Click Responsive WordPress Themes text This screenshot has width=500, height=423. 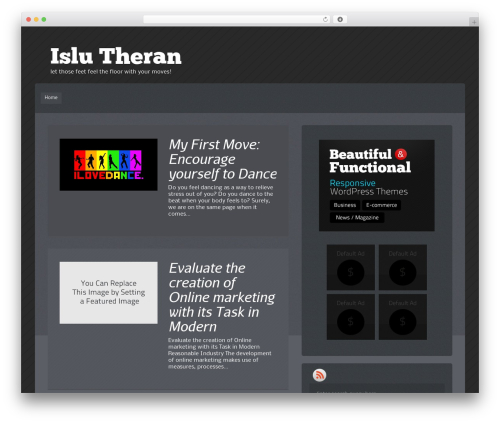tap(369, 187)
